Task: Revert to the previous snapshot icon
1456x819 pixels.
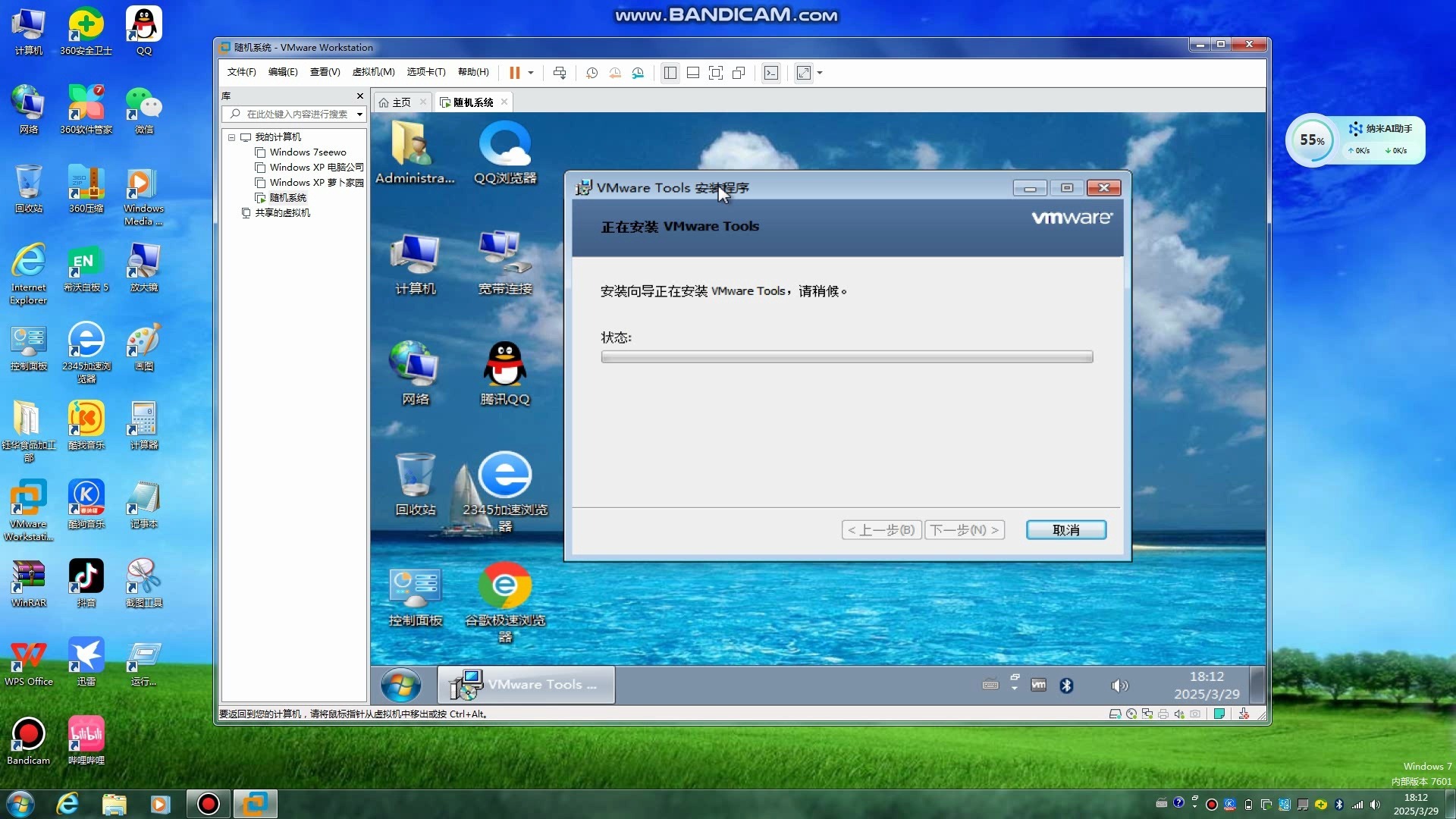Action: click(615, 73)
